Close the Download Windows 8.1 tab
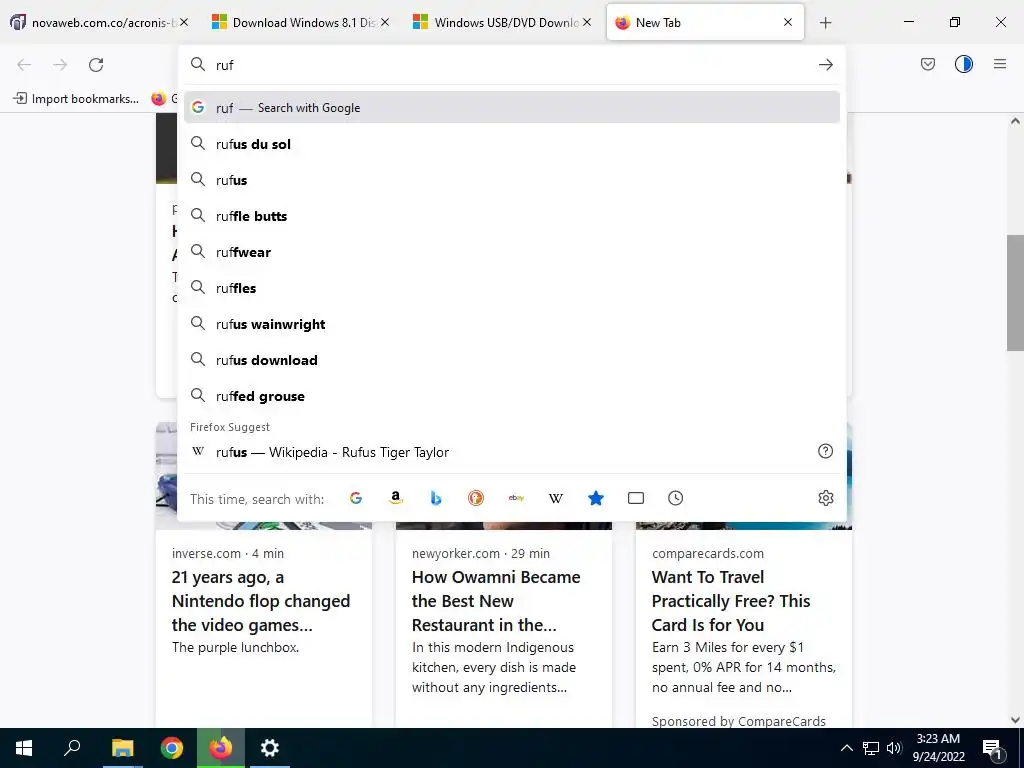Screen dimensions: 1024x768 [x=385, y=22]
